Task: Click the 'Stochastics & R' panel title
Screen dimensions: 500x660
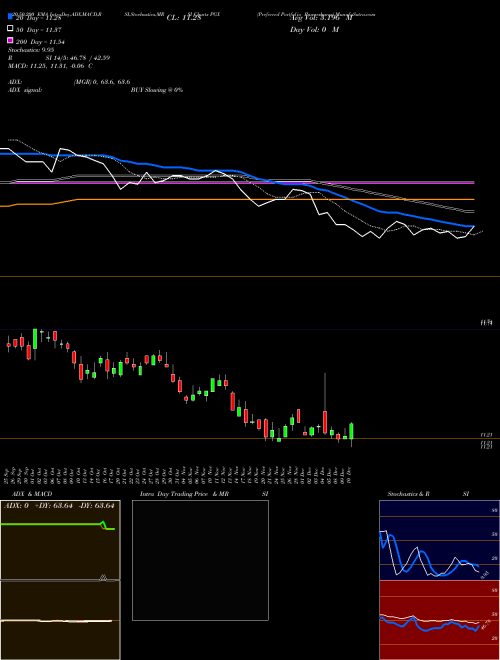Action: click(408, 494)
